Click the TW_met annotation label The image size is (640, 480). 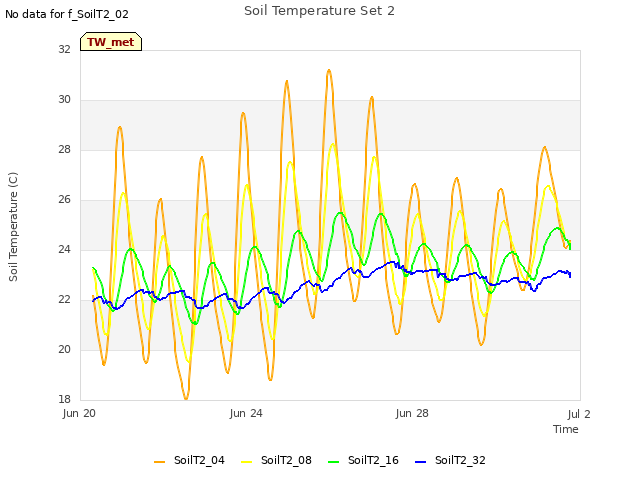[111, 42]
